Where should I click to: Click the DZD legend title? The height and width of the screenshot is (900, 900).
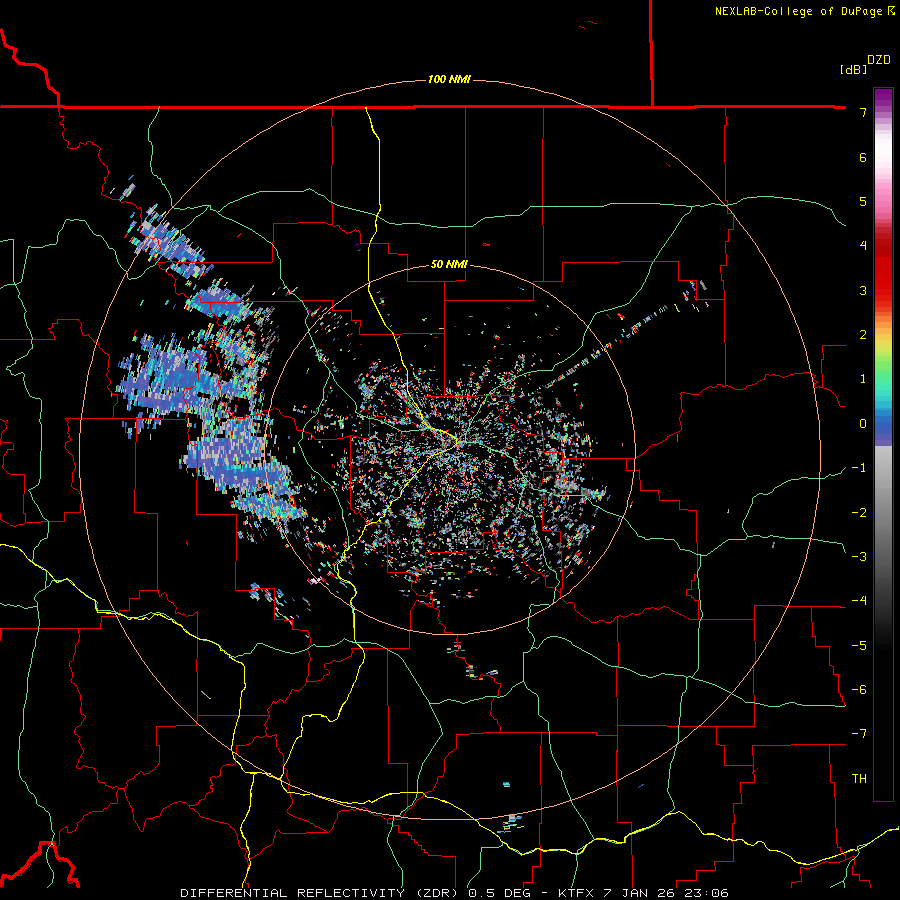pos(879,60)
